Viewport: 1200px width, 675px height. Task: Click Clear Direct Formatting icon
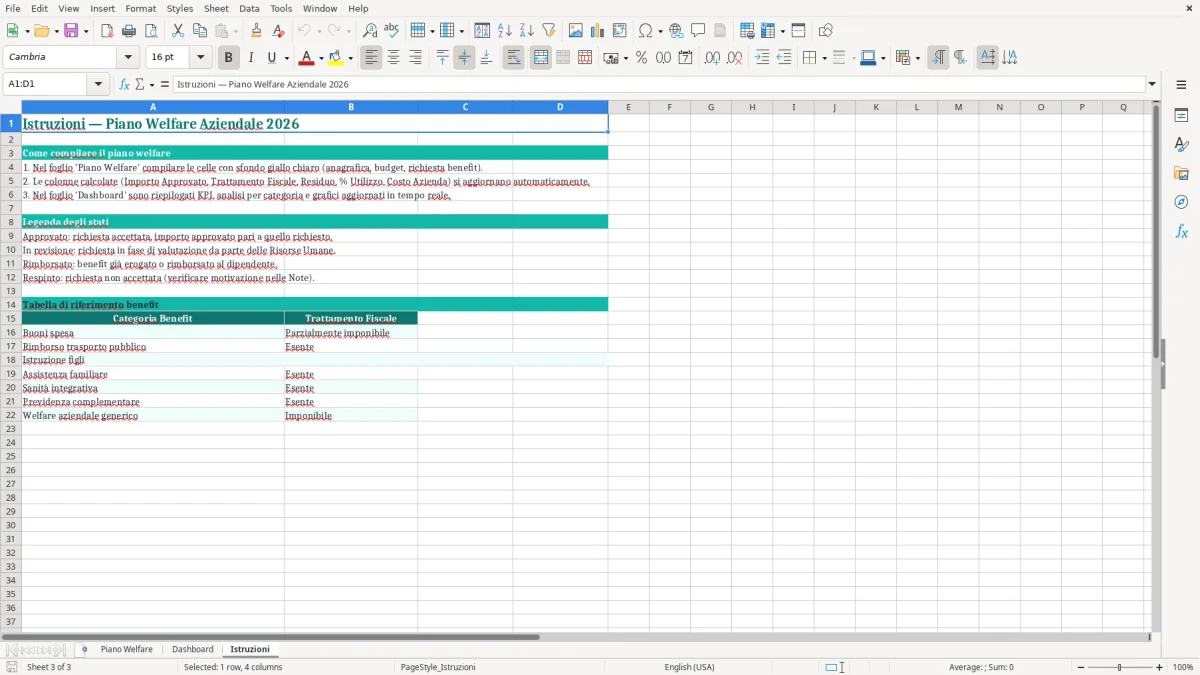click(x=279, y=31)
